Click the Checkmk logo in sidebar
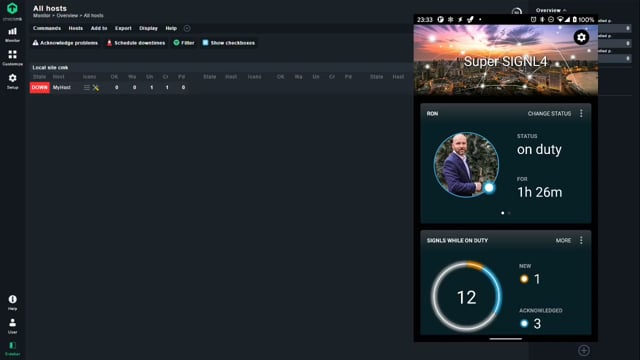Screen dimensions: 640x360 pyautogui.click(x=12, y=9)
